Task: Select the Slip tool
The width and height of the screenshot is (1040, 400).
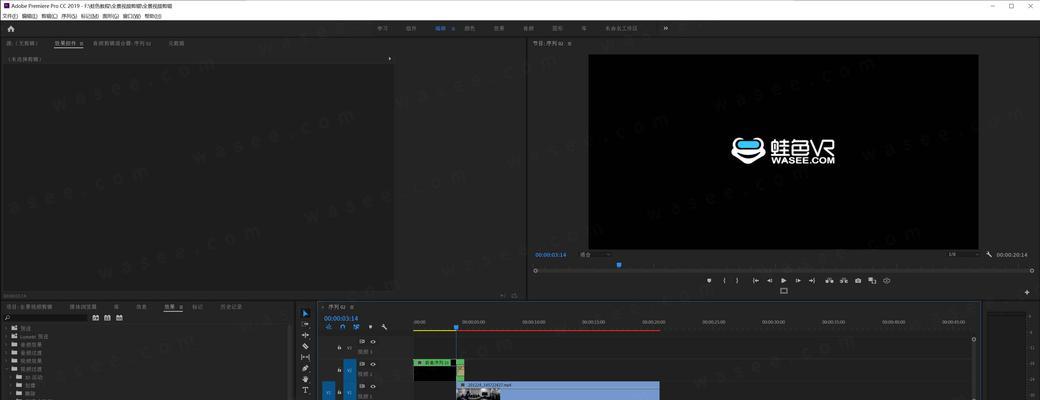Action: (305, 357)
